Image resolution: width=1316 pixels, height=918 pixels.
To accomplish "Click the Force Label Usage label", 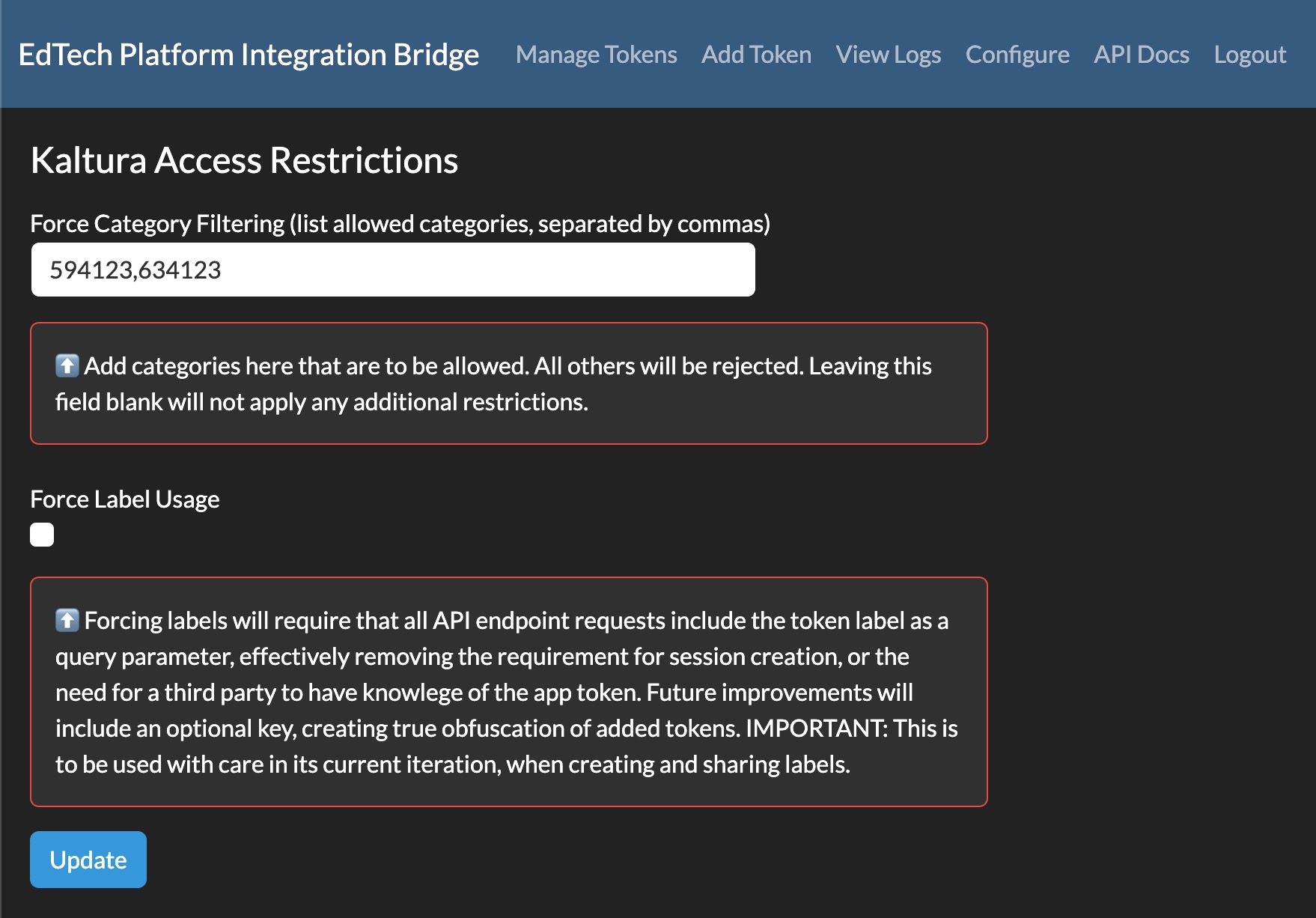I will pyautogui.click(x=125, y=499).
